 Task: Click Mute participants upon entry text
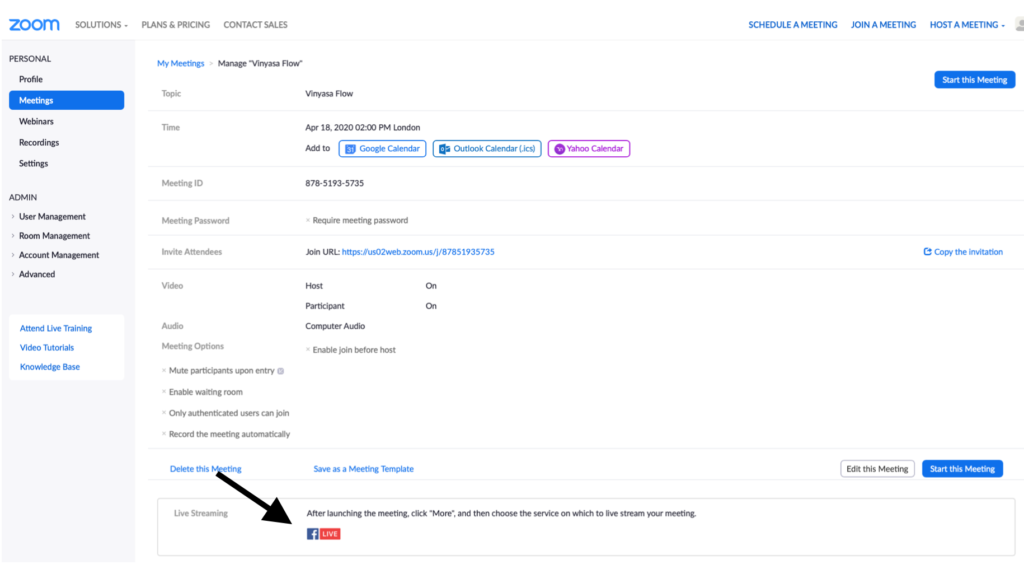[221, 371]
